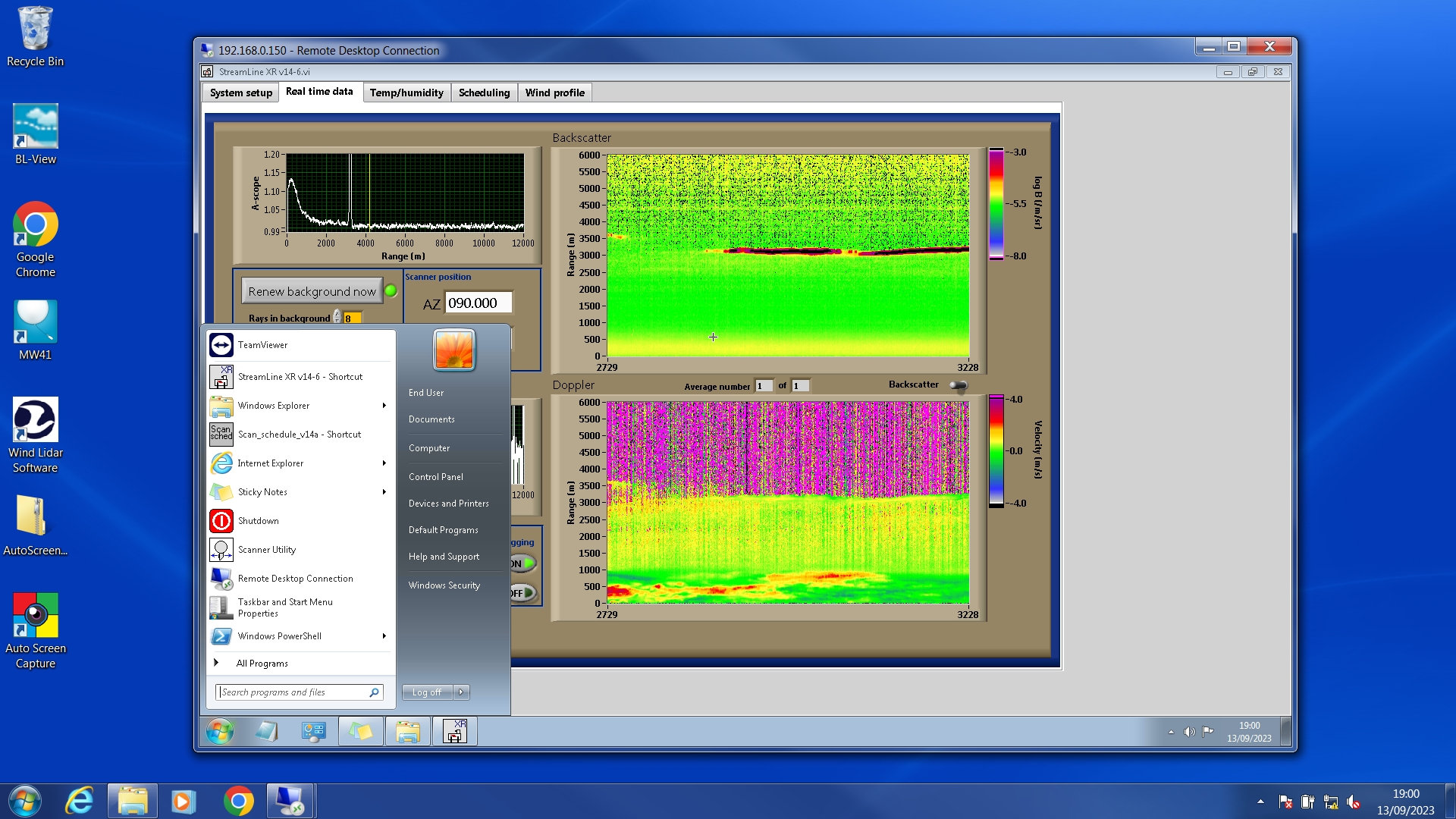
Task: Open the Scan_schedule_v14a shortcut
Action: pos(299,435)
